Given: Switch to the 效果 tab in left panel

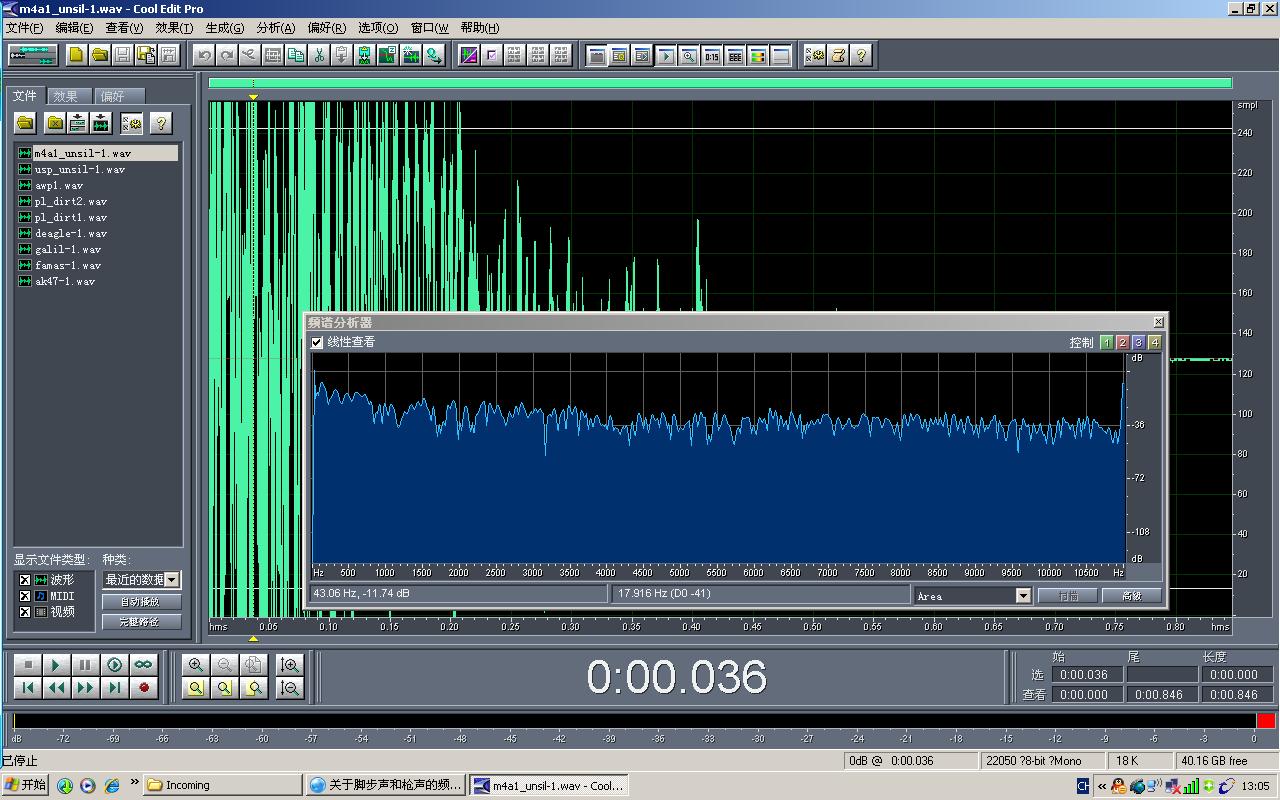Looking at the screenshot, I should tap(66, 97).
